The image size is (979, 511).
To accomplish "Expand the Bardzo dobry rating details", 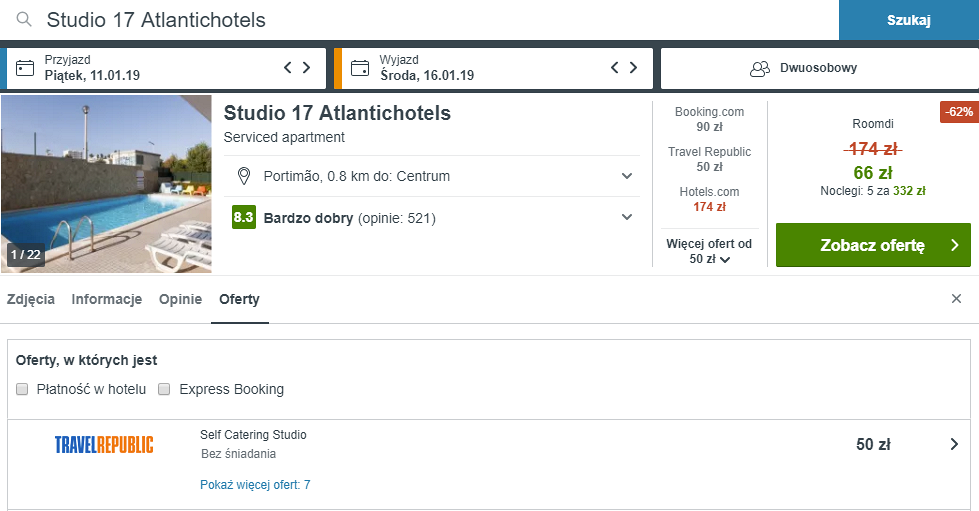I will pos(627,217).
